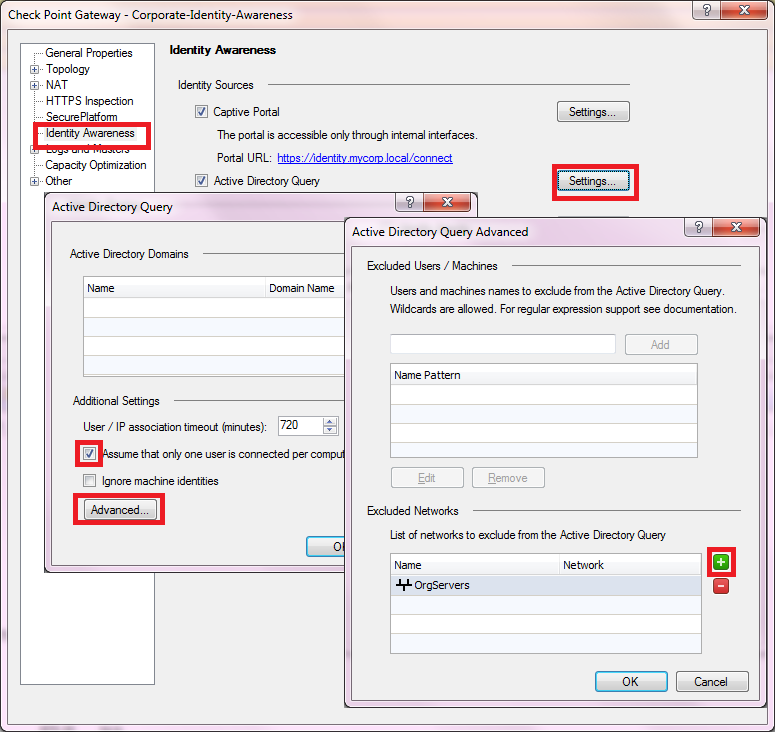Select General Properties in the tree
Image resolution: width=775 pixels, height=732 pixels.
pos(89,53)
